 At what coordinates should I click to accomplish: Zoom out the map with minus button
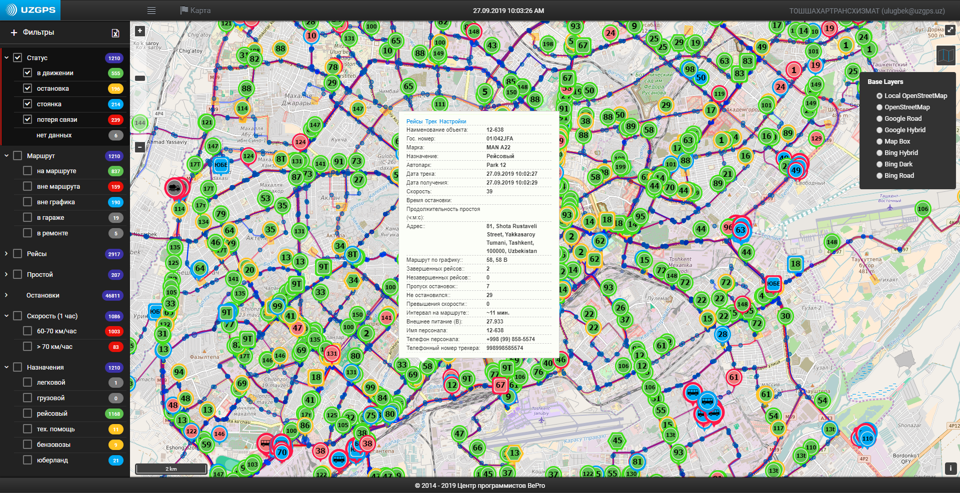140,147
